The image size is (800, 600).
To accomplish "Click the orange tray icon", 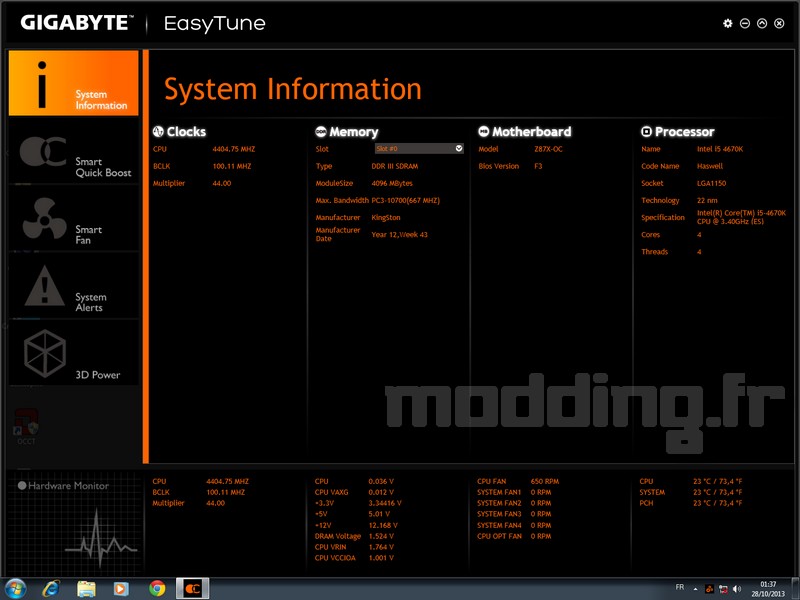I will click(x=709, y=589).
